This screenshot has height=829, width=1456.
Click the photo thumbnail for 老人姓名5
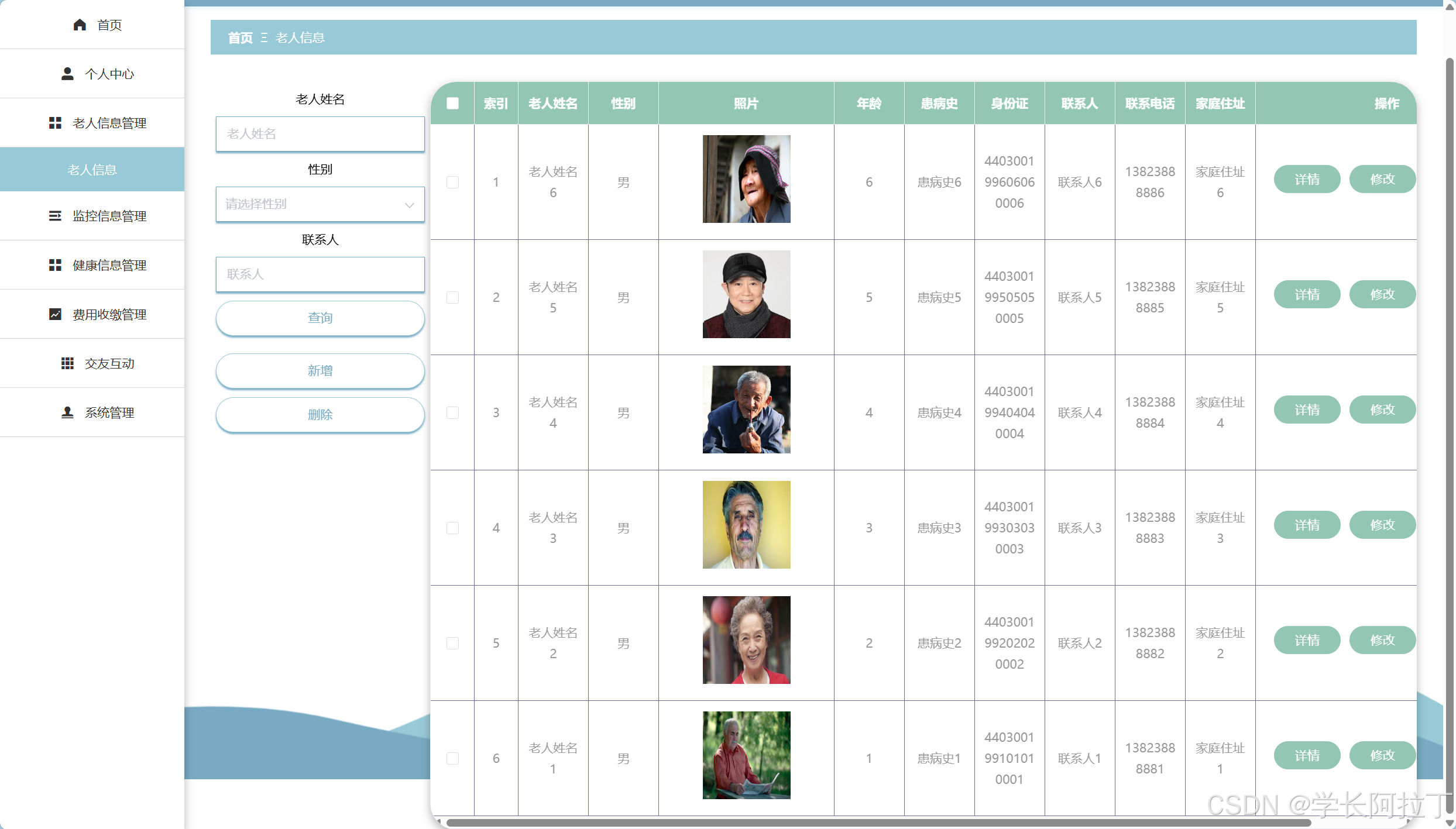click(x=746, y=294)
